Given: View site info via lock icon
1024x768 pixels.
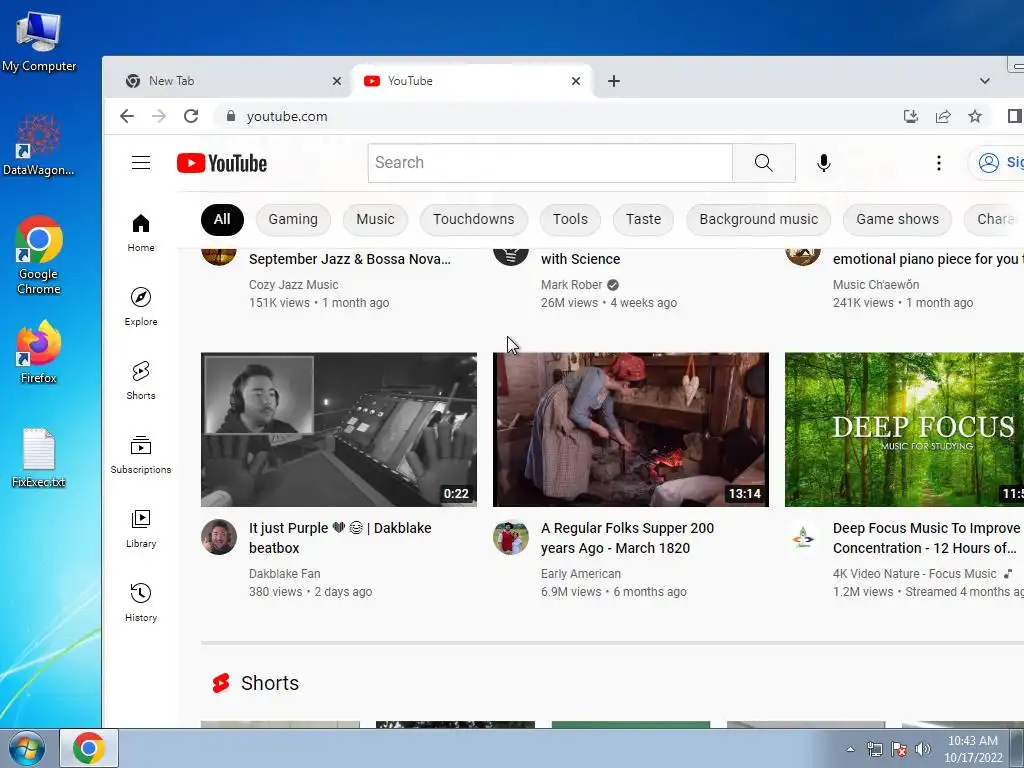Looking at the screenshot, I should 231,116.
